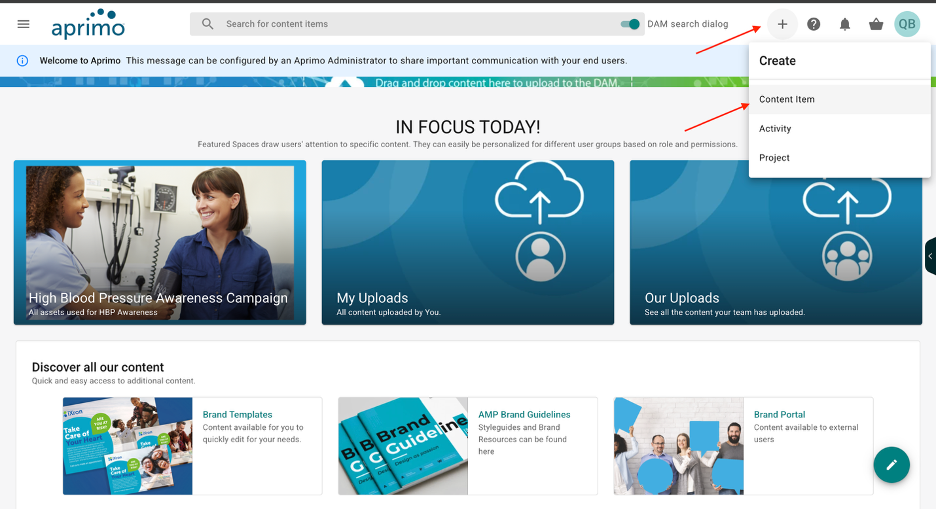Open High Blood Pressure Awareness Campaign space
936x510 pixels.
coord(160,242)
